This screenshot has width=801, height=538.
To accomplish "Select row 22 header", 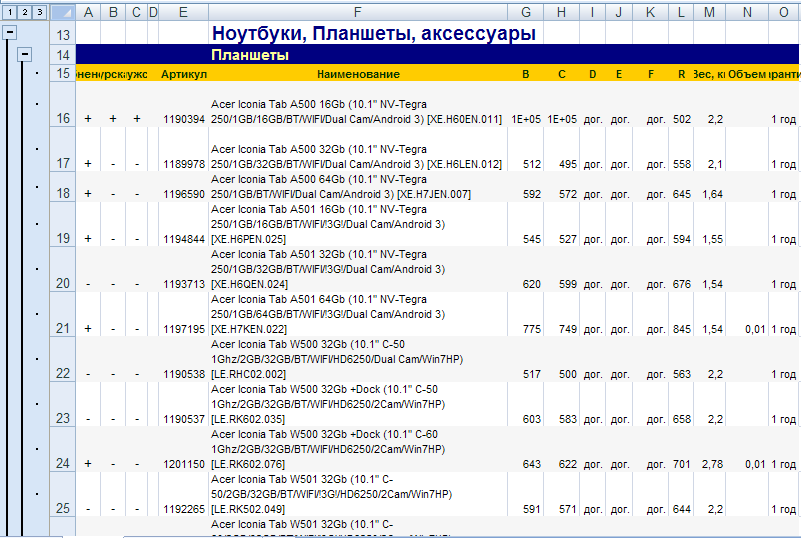I will point(62,359).
